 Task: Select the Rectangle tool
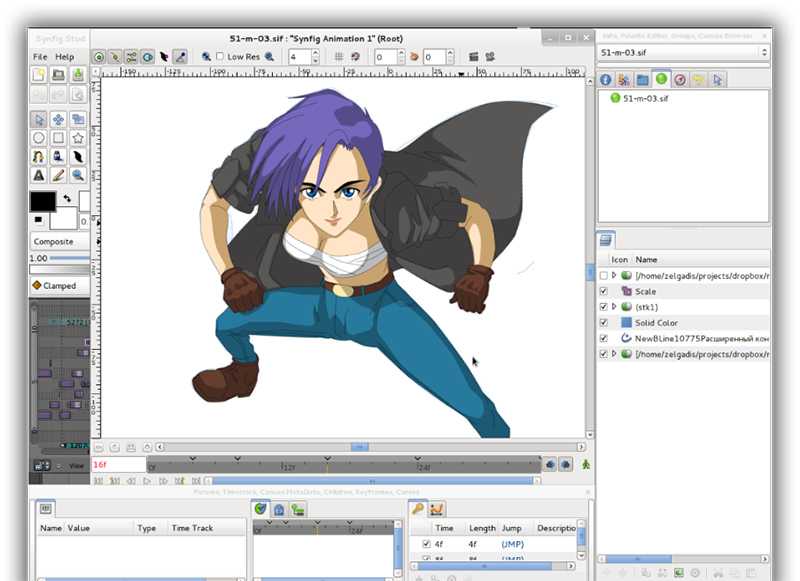[58, 138]
